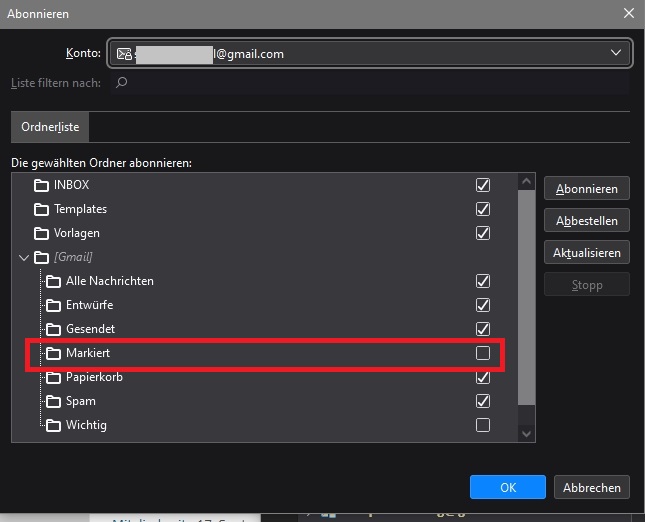Click Abbrechen to cancel dialog
645x522 pixels.
point(592,487)
